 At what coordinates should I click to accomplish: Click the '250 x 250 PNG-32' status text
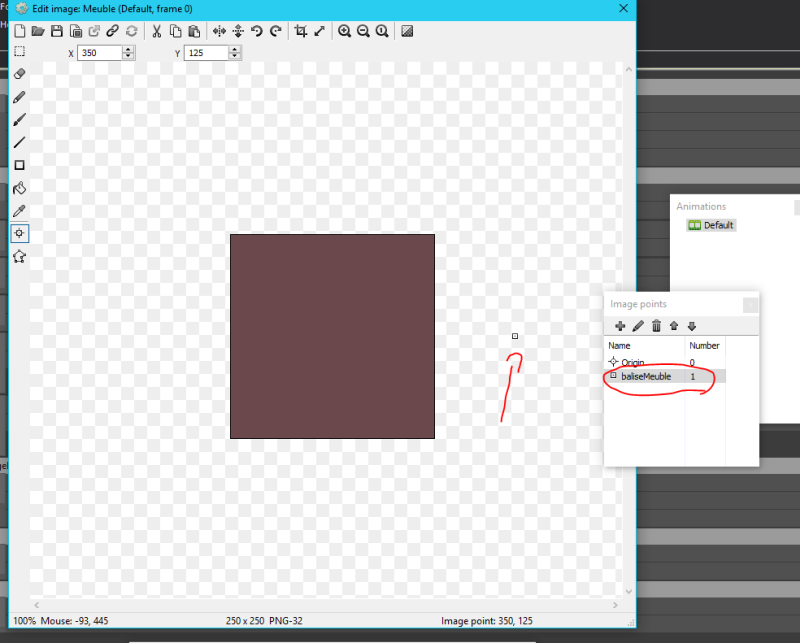point(264,621)
